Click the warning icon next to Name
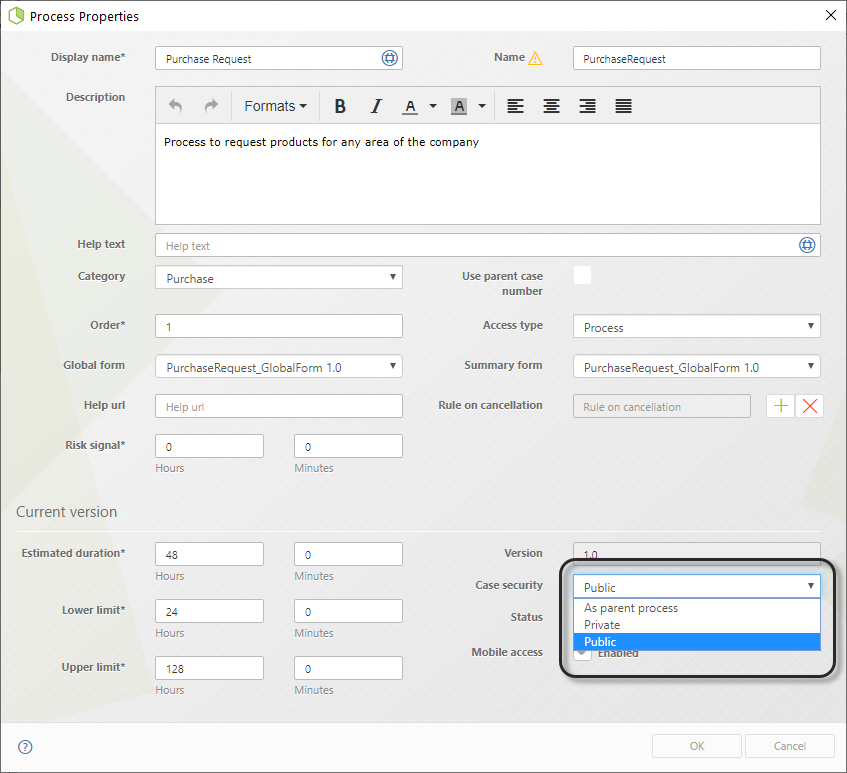The height and width of the screenshot is (773, 847). point(535,58)
